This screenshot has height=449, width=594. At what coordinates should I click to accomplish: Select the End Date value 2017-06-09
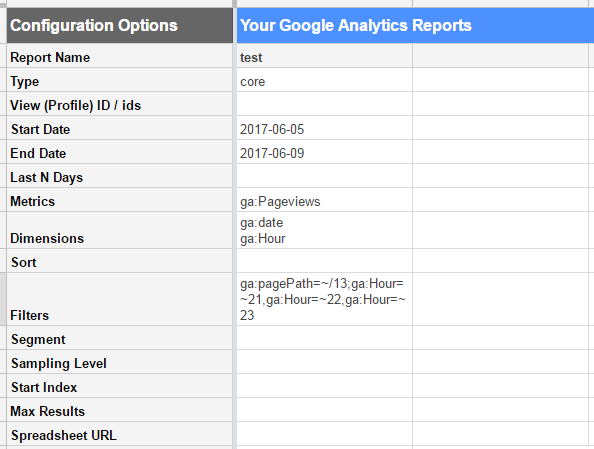point(324,152)
